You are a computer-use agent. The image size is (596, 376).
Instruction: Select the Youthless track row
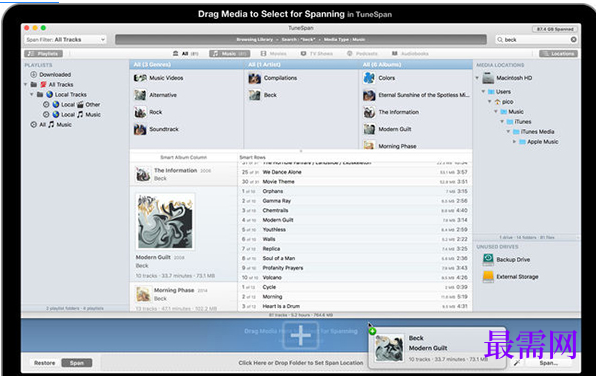(x=355, y=230)
